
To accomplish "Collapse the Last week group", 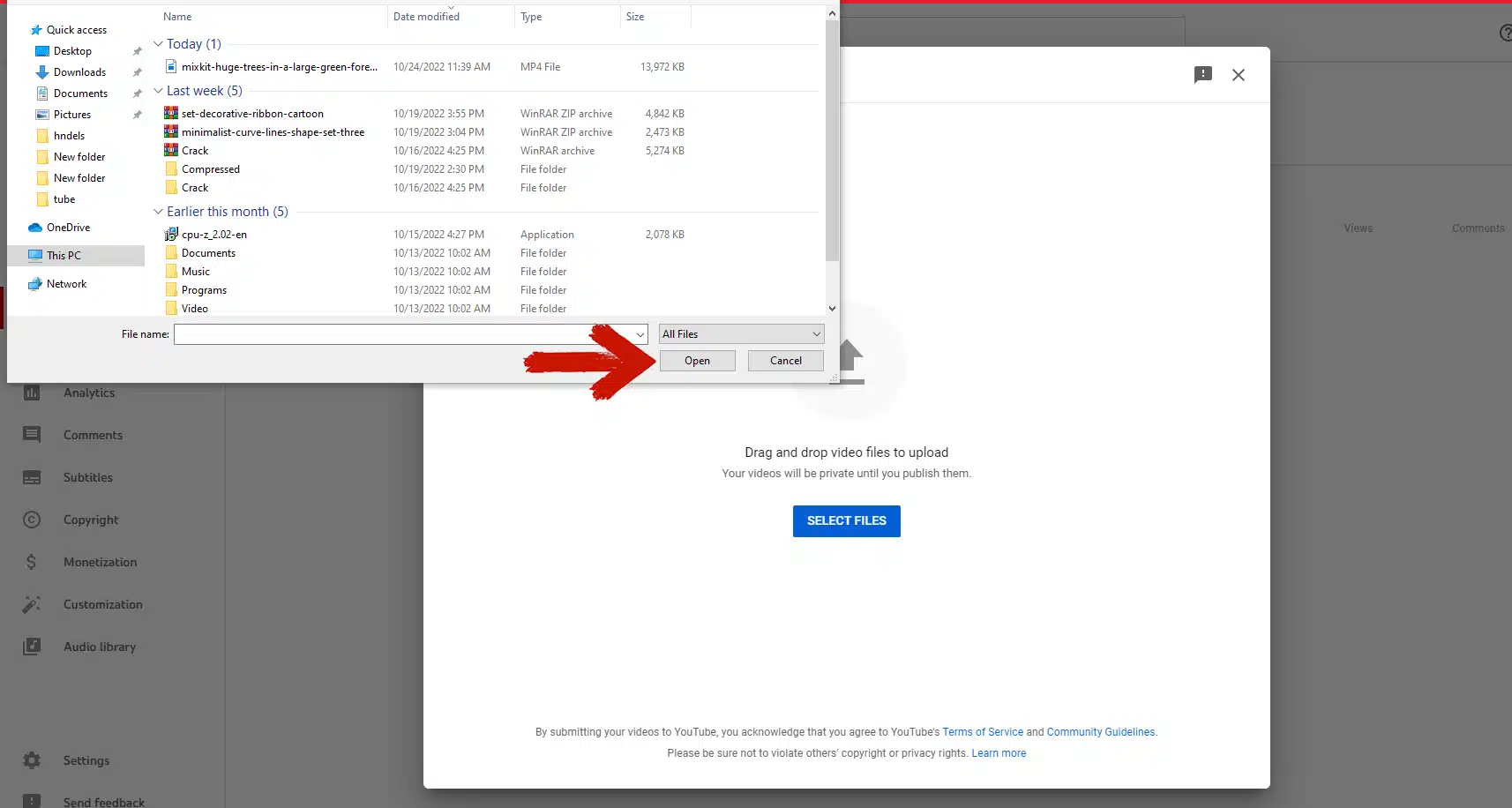I will click(158, 91).
